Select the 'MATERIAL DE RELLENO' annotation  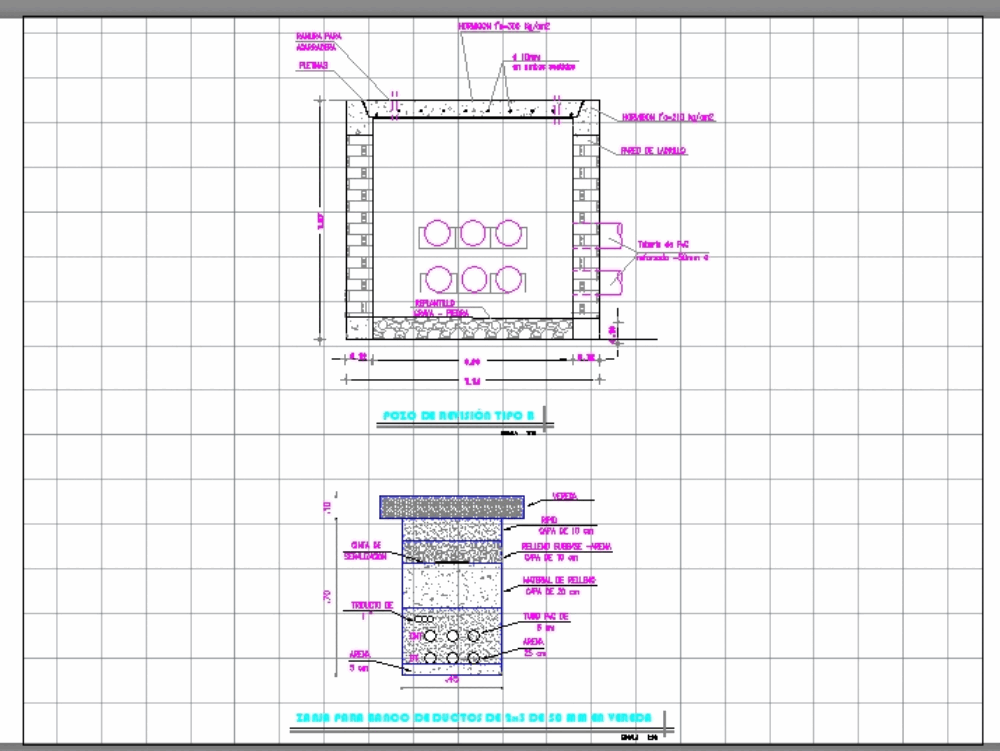tap(559, 580)
